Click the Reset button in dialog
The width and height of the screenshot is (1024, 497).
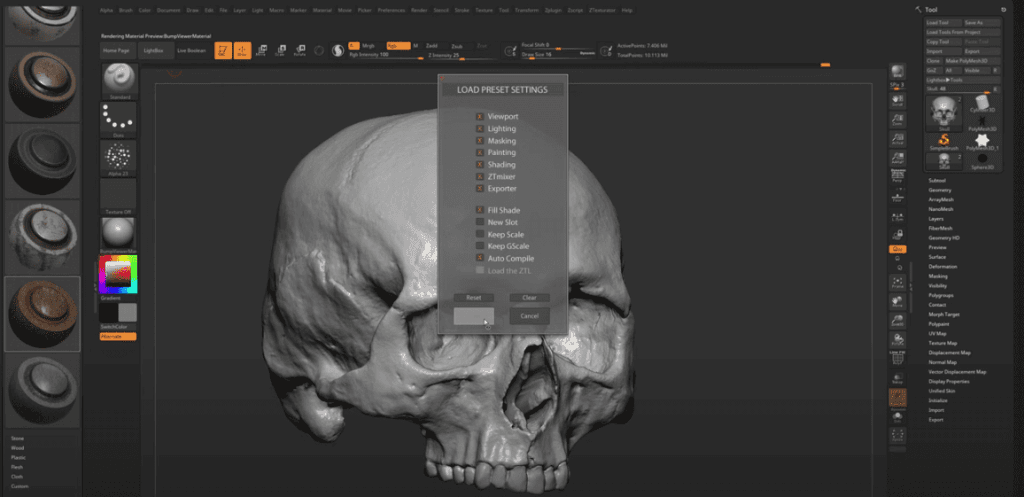tap(473, 298)
